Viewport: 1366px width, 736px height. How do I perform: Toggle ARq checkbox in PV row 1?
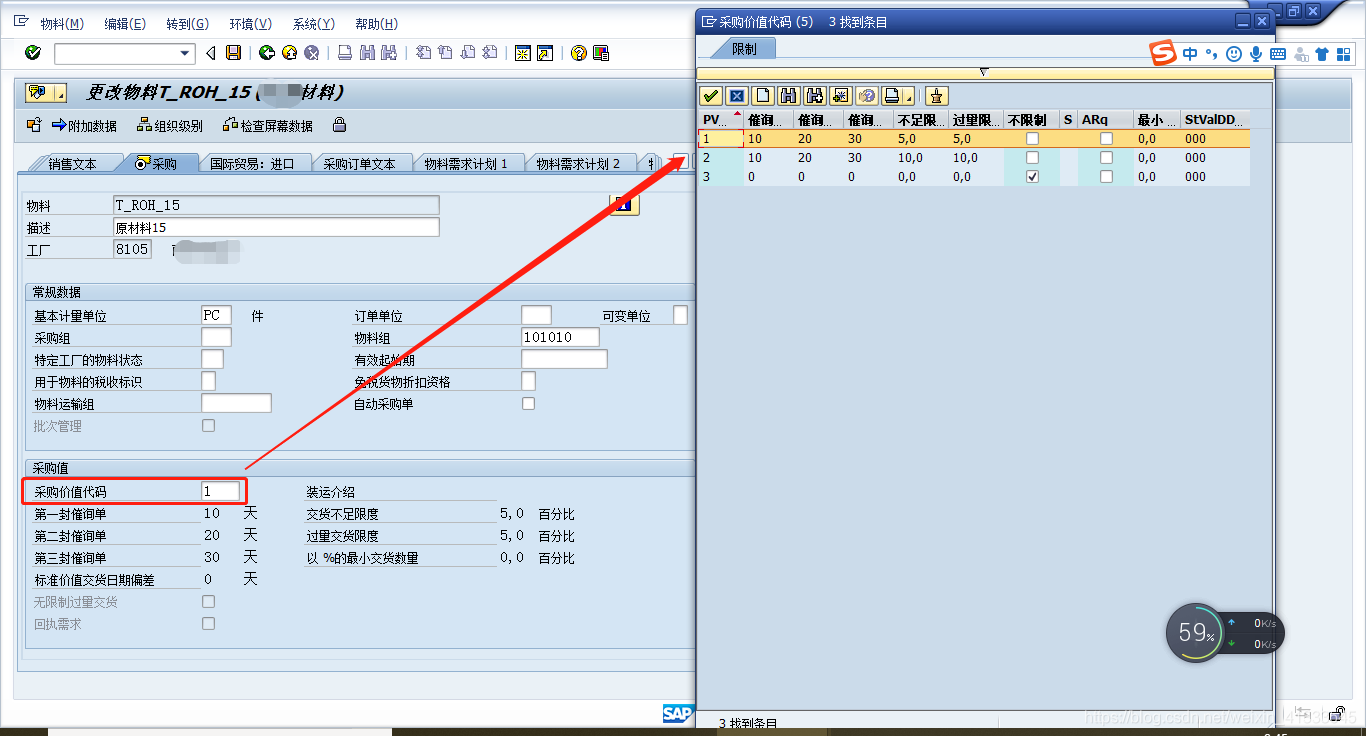point(1106,139)
